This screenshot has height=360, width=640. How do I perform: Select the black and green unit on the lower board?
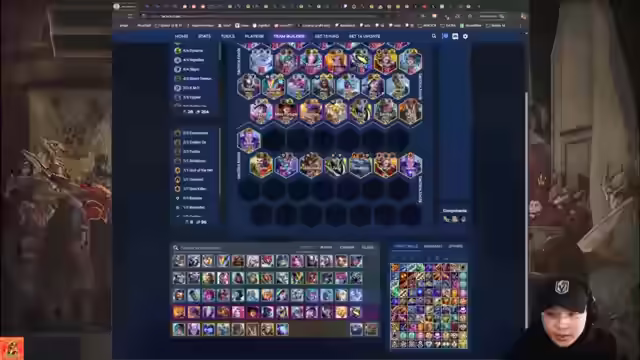click(x=336, y=165)
